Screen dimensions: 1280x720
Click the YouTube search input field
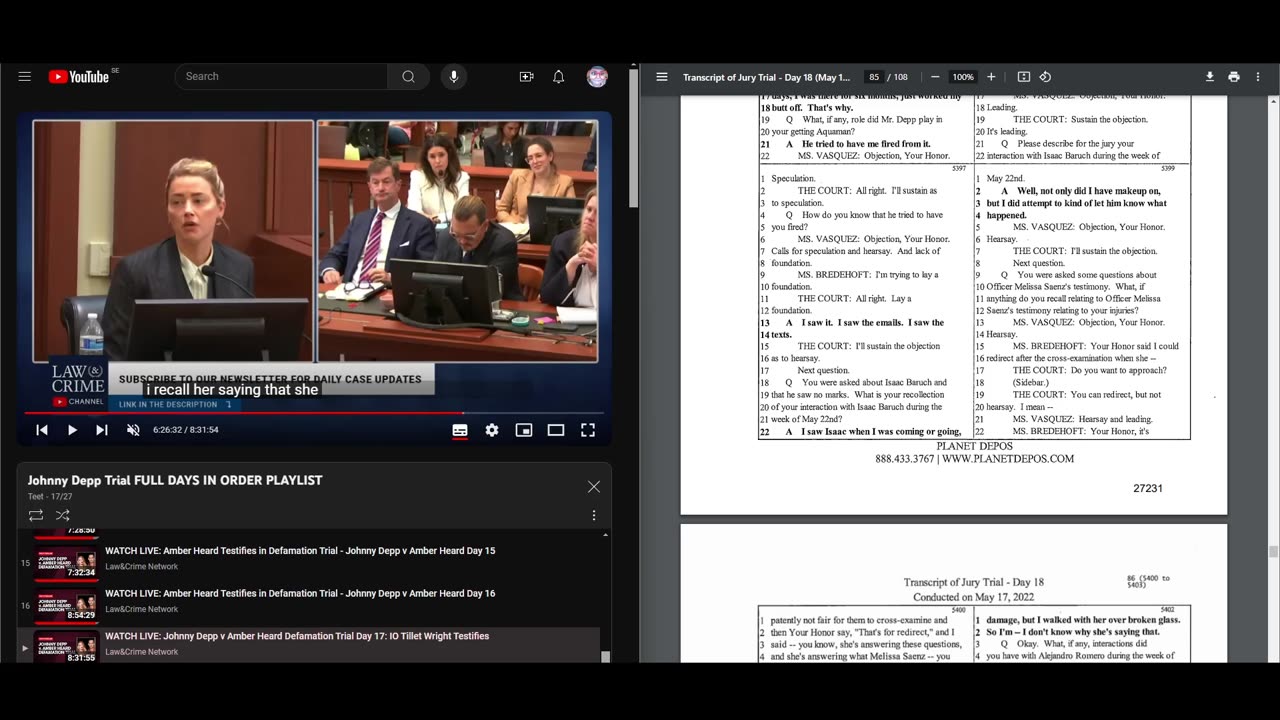(x=281, y=77)
